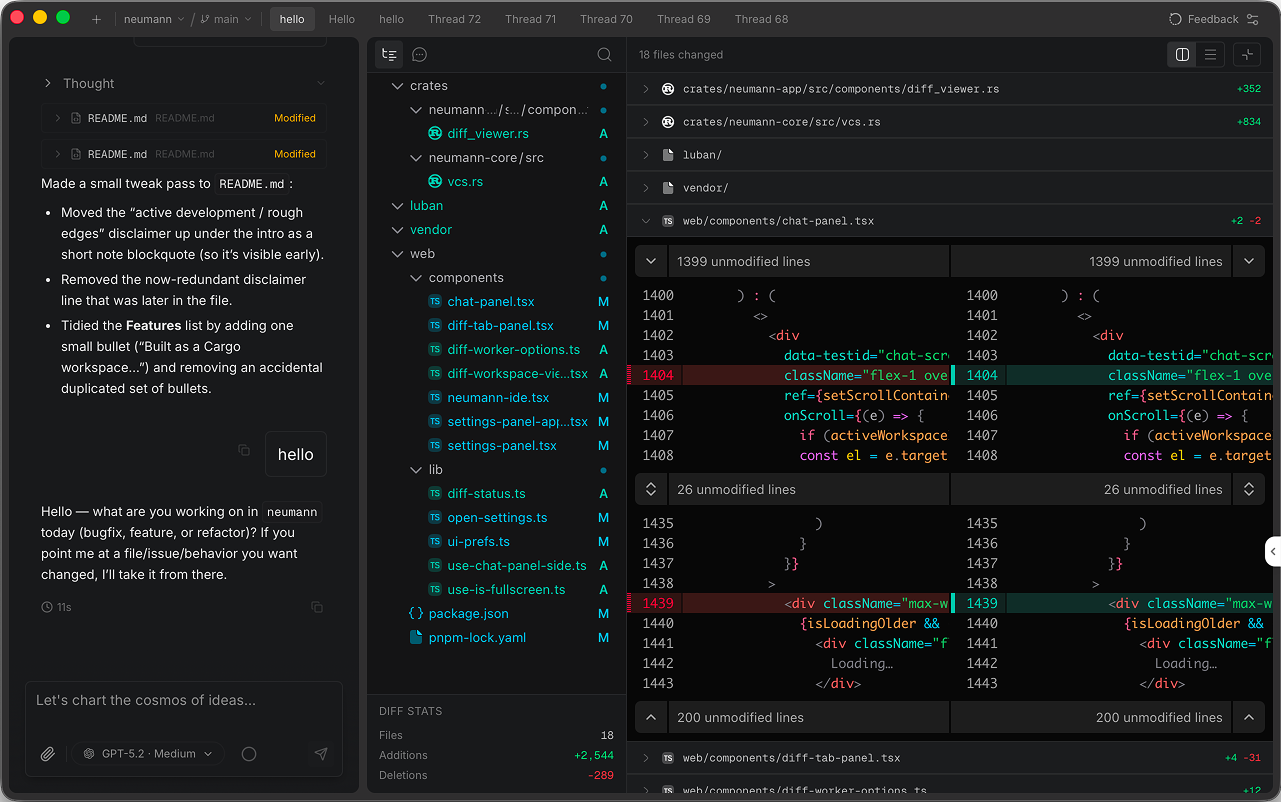
Task: Search files with magnifier icon
Action: [604, 55]
